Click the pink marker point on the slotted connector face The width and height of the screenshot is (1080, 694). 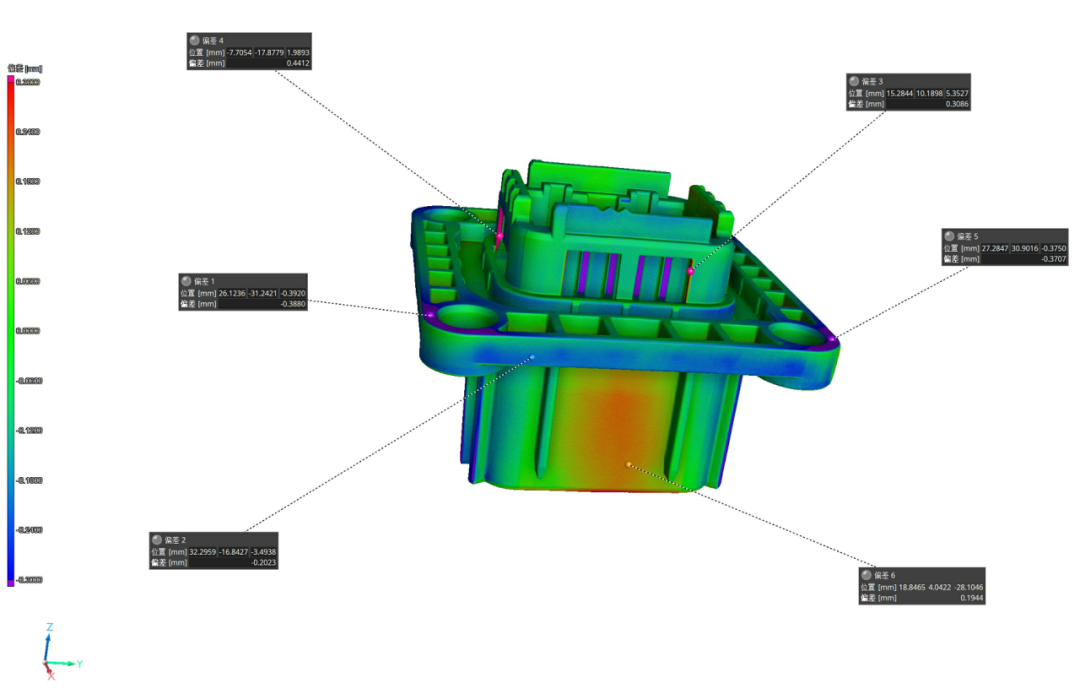(x=690, y=271)
